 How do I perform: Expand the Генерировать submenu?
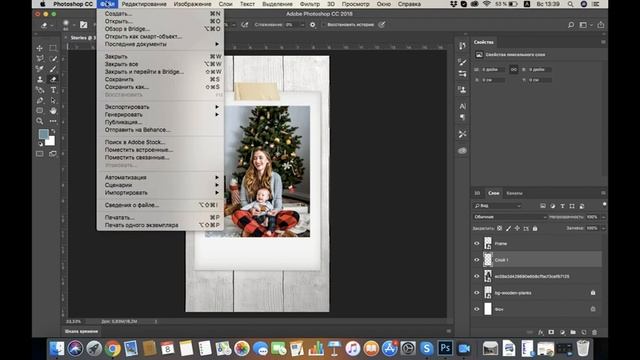[160, 115]
